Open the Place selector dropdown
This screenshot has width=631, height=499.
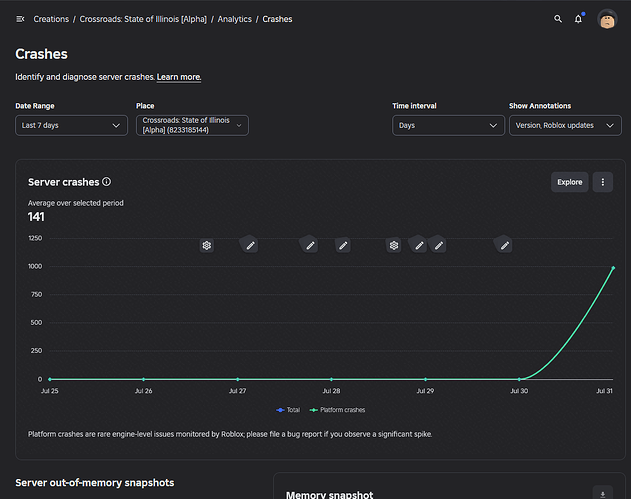click(192, 126)
